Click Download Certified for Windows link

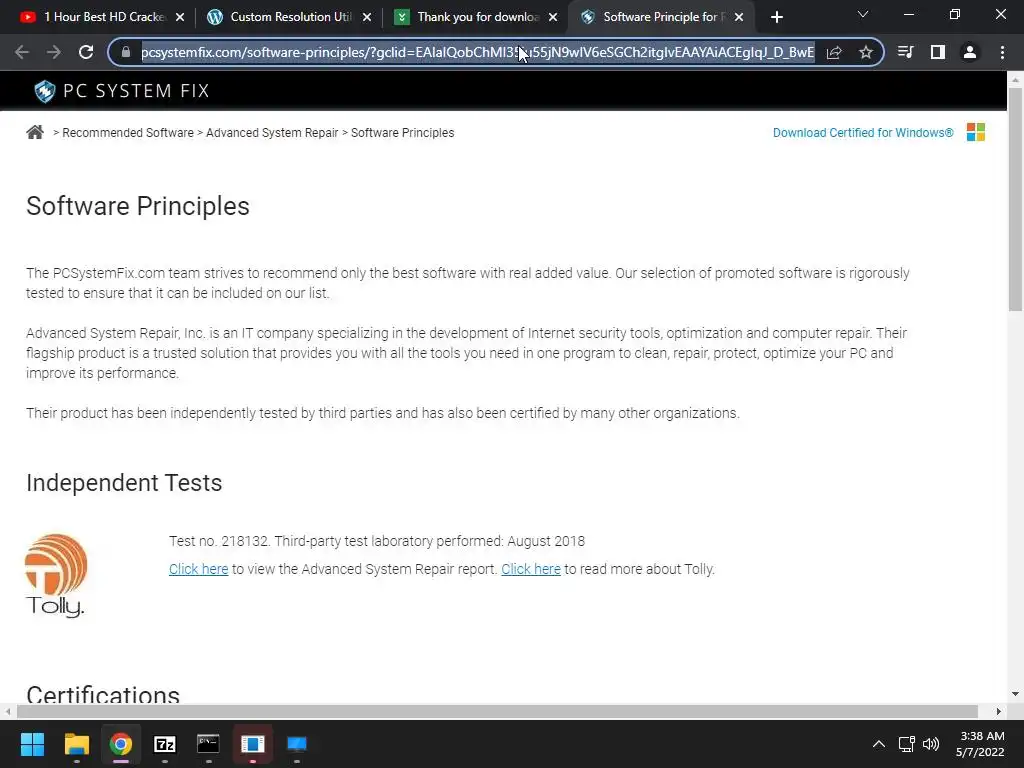point(863,133)
